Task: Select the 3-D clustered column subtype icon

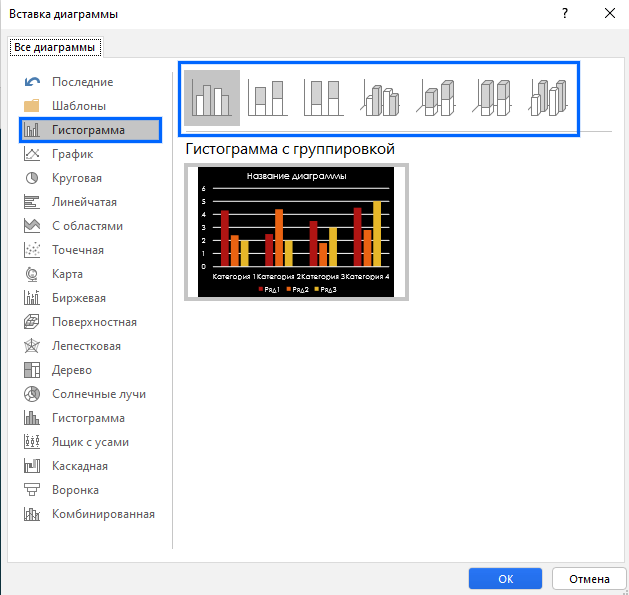Action: tap(381, 98)
